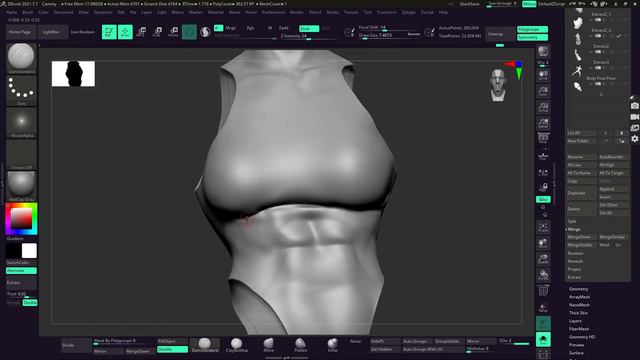This screenshot has width=640, height=360.
Task: Open the Preferences menu
Action: (273, 12)
